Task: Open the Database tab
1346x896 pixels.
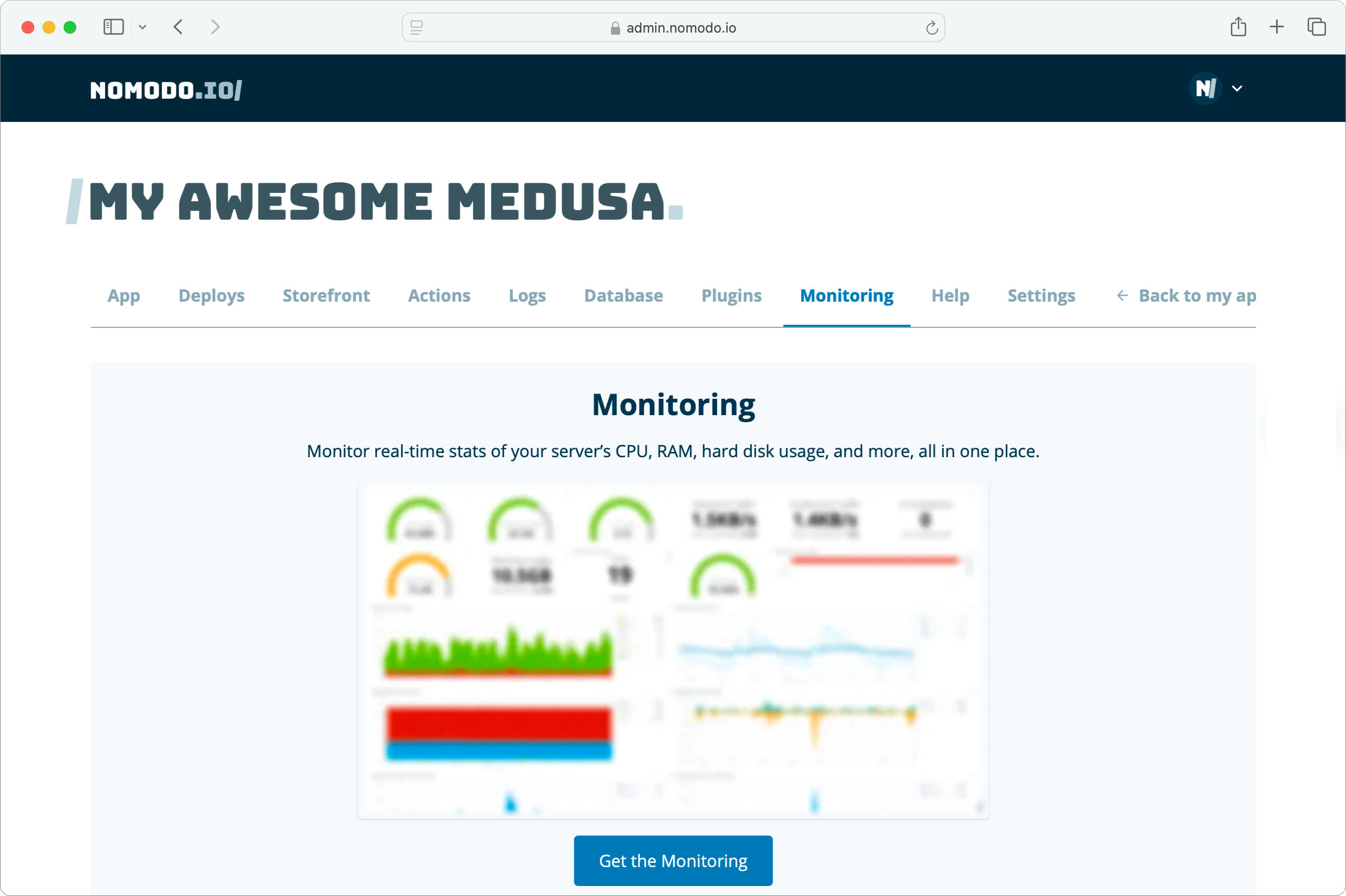Action: tap(623, 296)
